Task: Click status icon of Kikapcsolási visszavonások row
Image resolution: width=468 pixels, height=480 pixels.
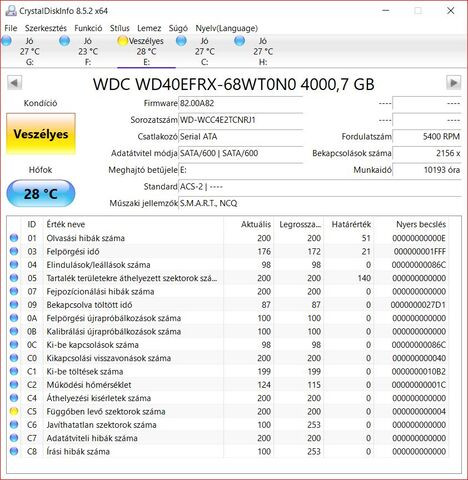Action: [x=14, y=358]
